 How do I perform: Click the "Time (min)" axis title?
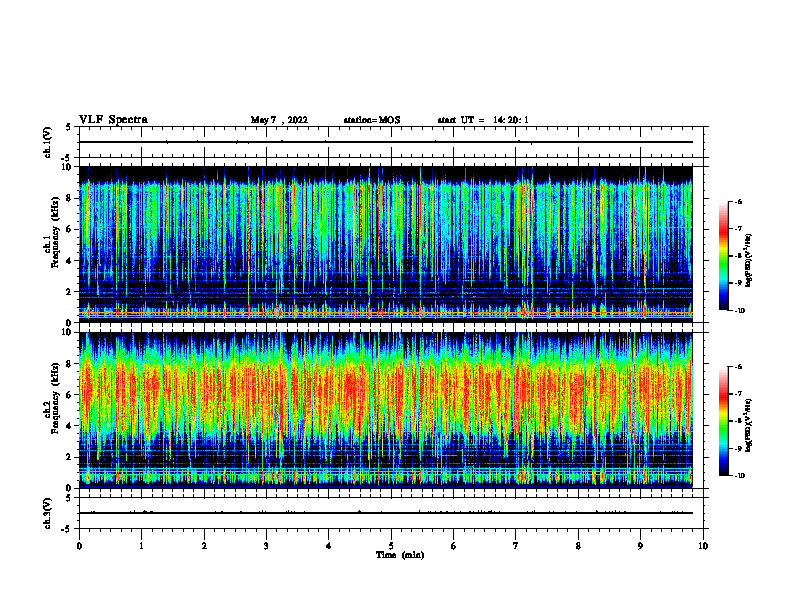(x=400, y=555)
